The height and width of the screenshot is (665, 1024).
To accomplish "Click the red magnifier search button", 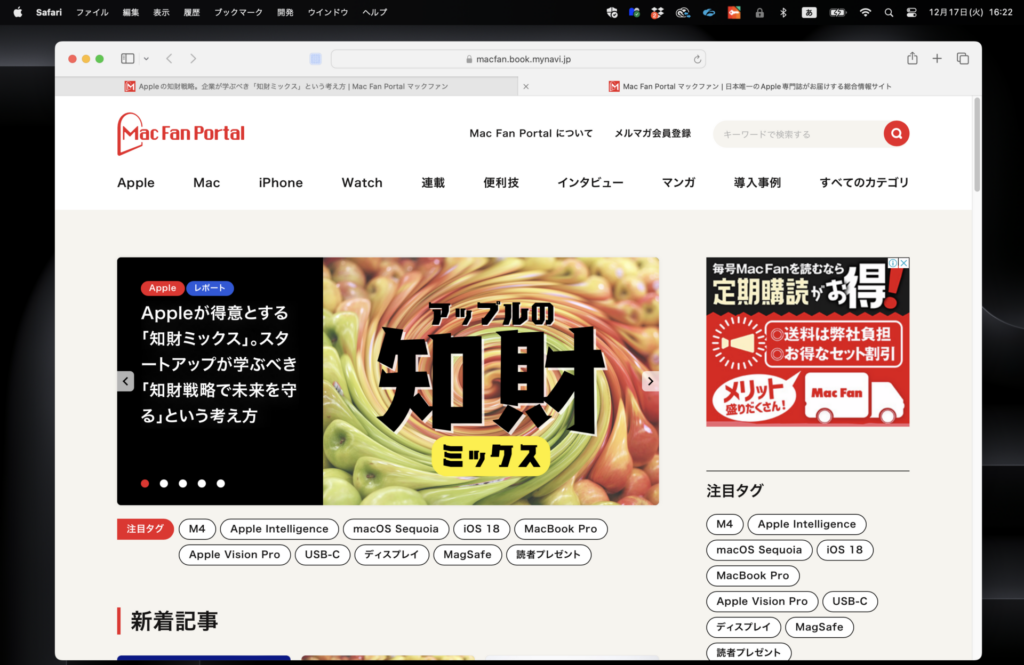I will coord(897,134).
